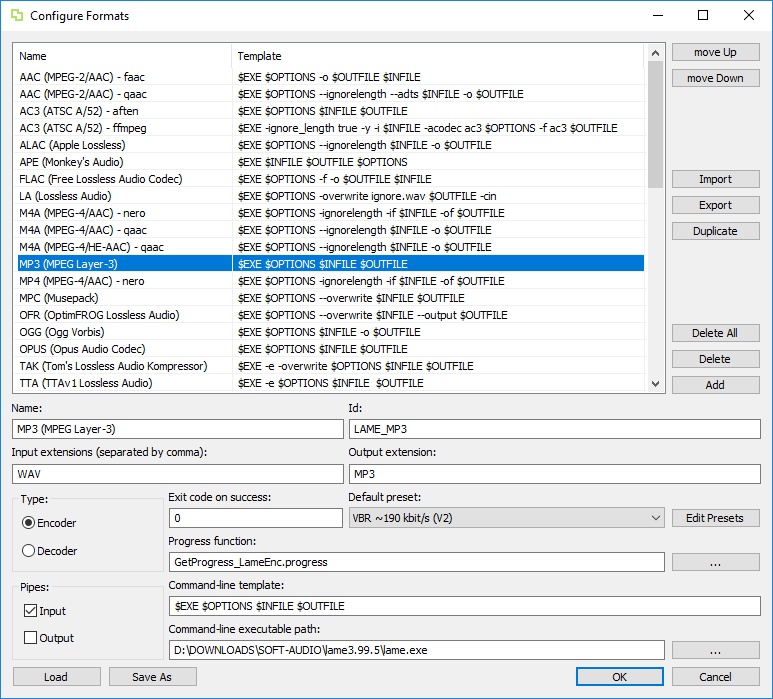Select the M4A (MPEG-4/AAC) - qaac row
This screenshot has width=773, height=699.
tap(330, 230)
